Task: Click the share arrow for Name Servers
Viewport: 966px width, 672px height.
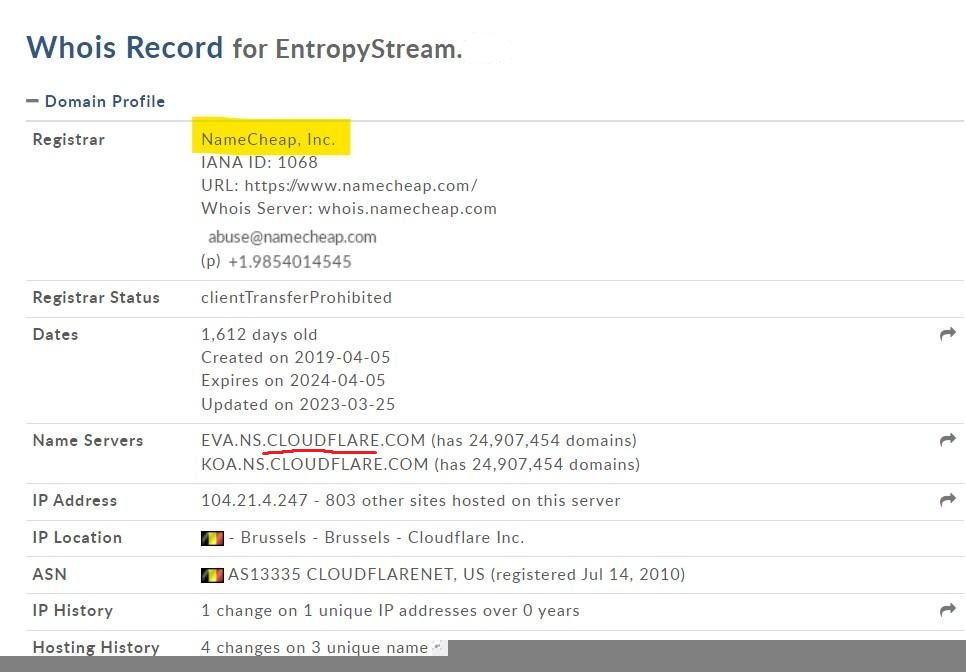Action: [947, 440]
